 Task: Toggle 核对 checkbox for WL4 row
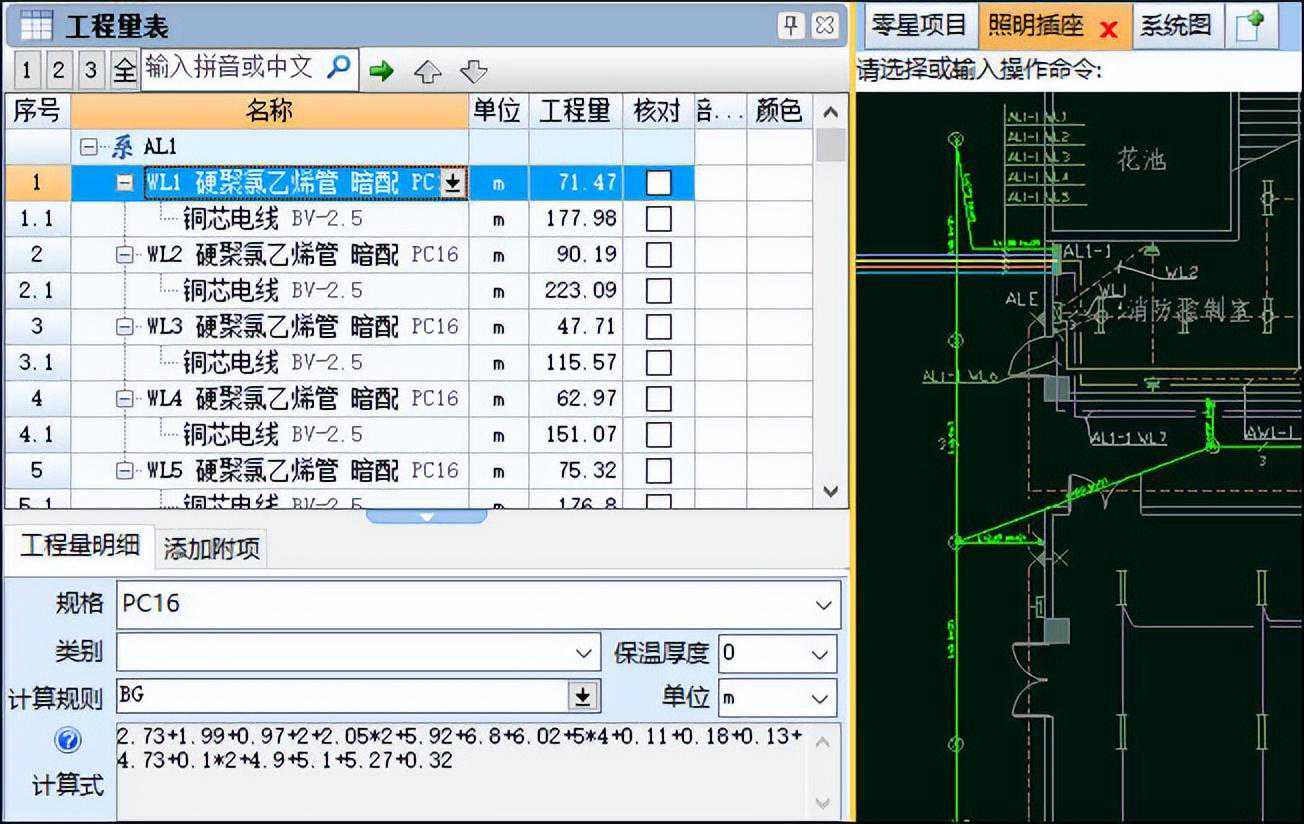(x=658, y=399)
